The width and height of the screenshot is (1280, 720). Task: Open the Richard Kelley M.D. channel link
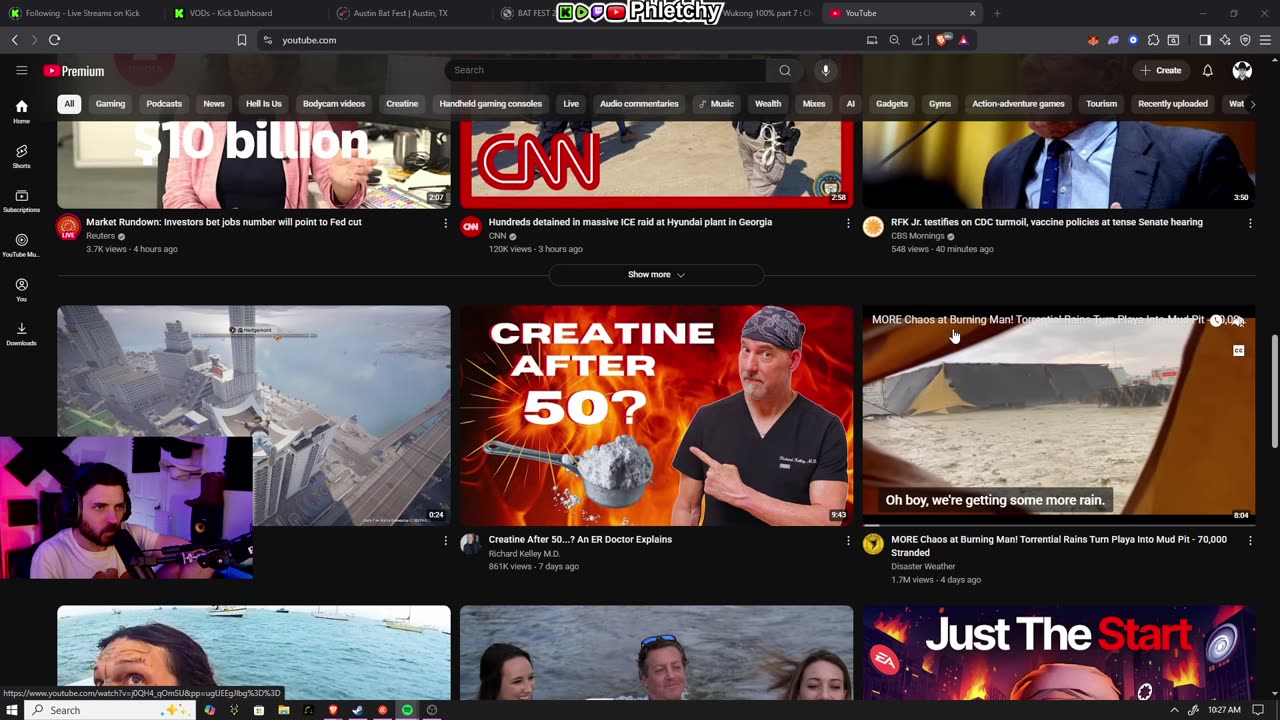tap(524, 554)
